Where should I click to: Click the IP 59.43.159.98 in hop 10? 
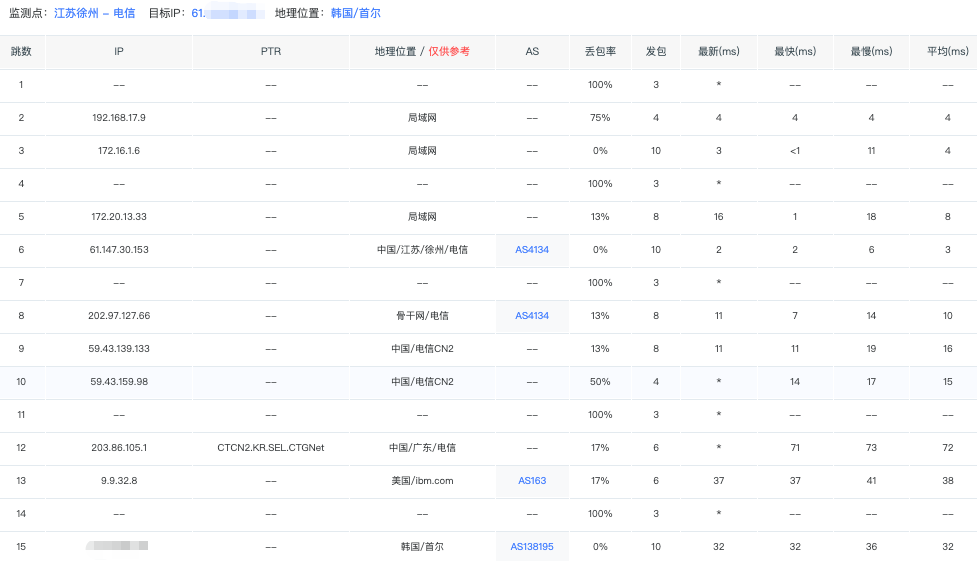pyautogui.click(x=119, y=382)
